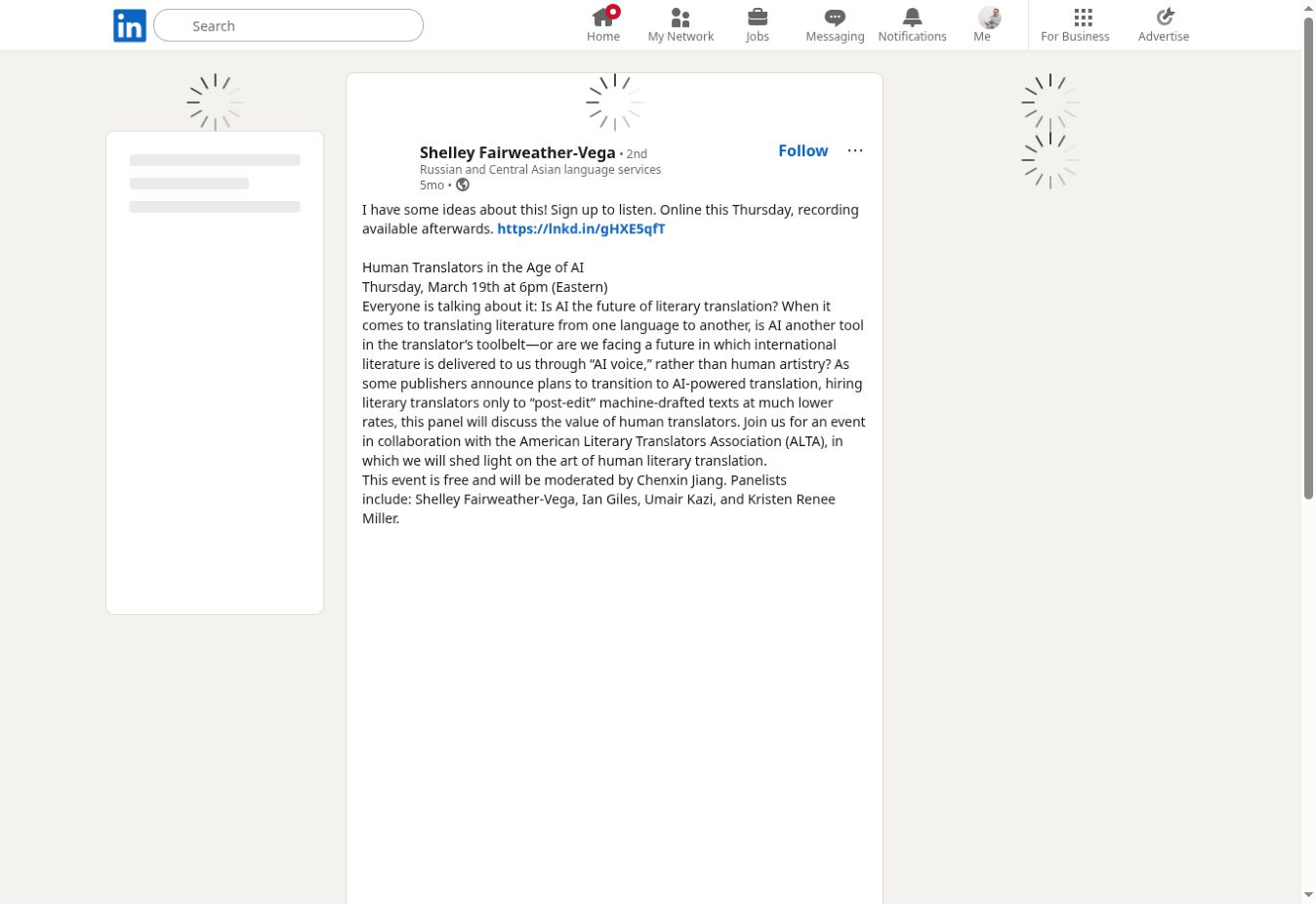
Task: Click the globe public visibility icon
Action: tap(463, 185)
